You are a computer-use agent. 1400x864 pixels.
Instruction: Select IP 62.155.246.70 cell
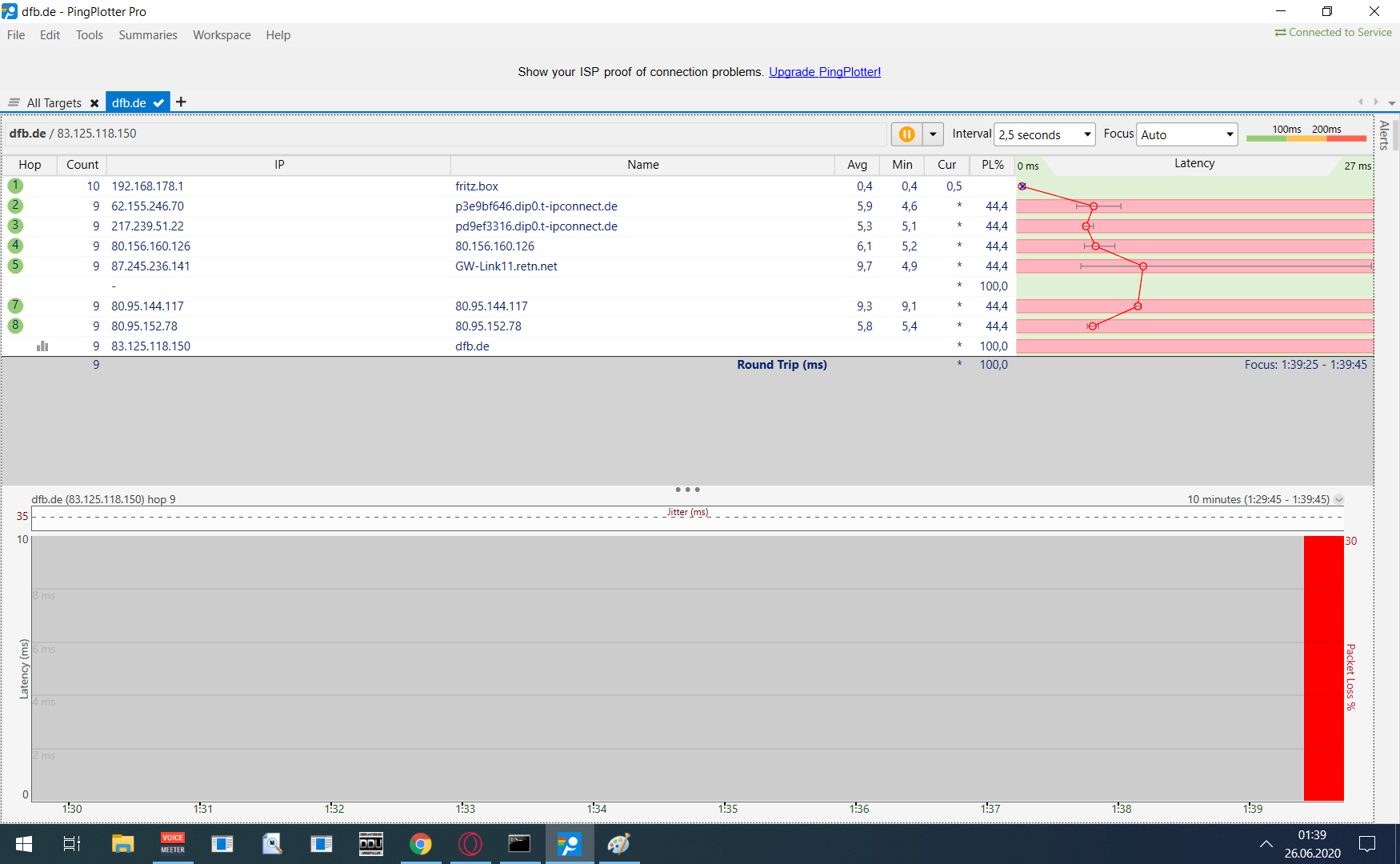pyautogui.click(x=147, y=206)
